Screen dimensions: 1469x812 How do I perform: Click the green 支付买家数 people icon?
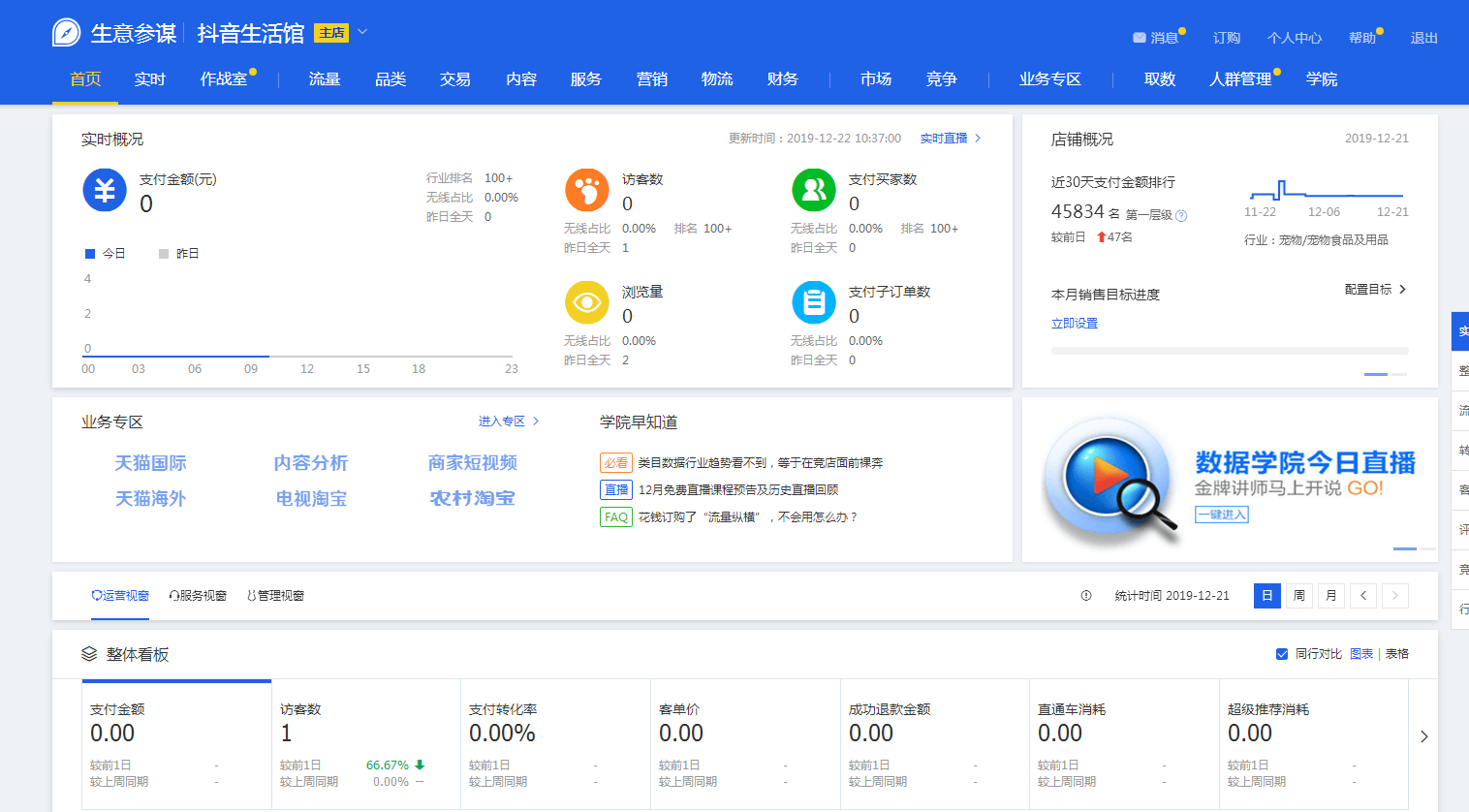coord(813,190)
